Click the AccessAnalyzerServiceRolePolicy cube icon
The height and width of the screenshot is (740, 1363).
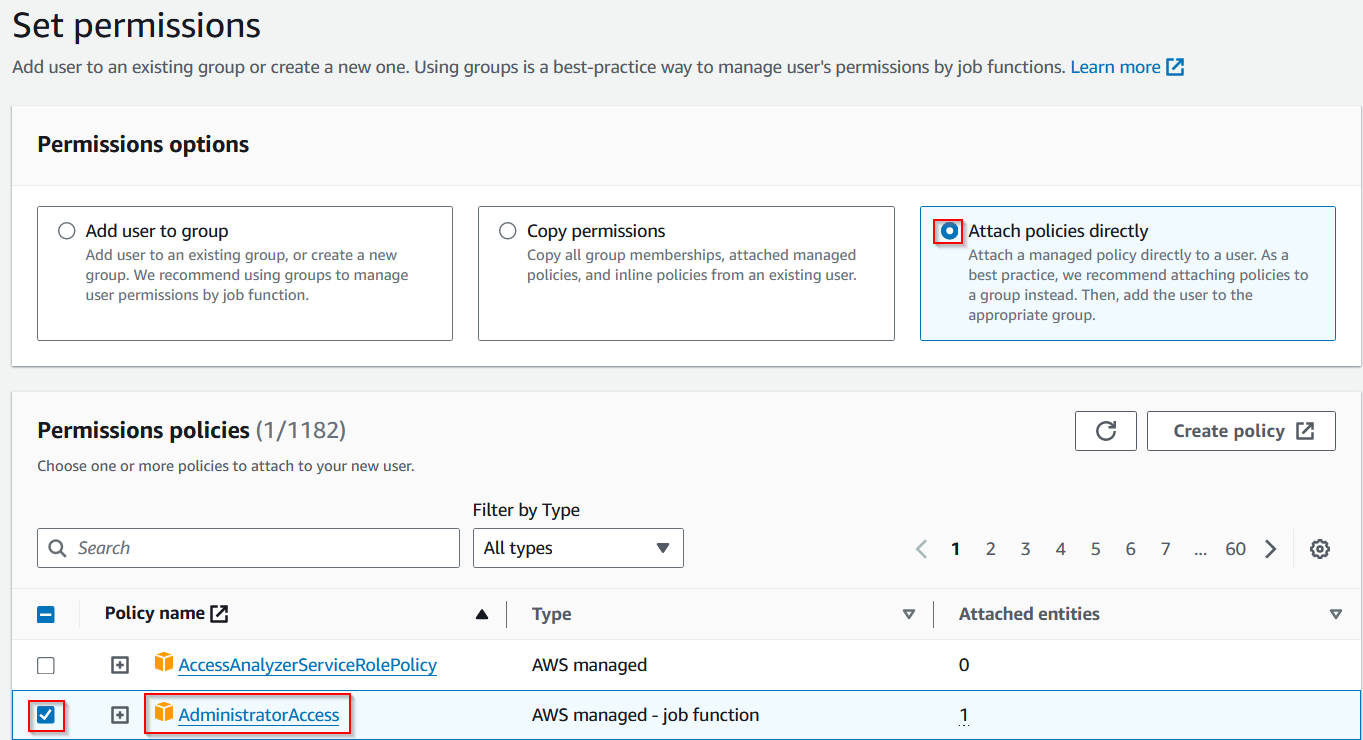click(164, 664)
